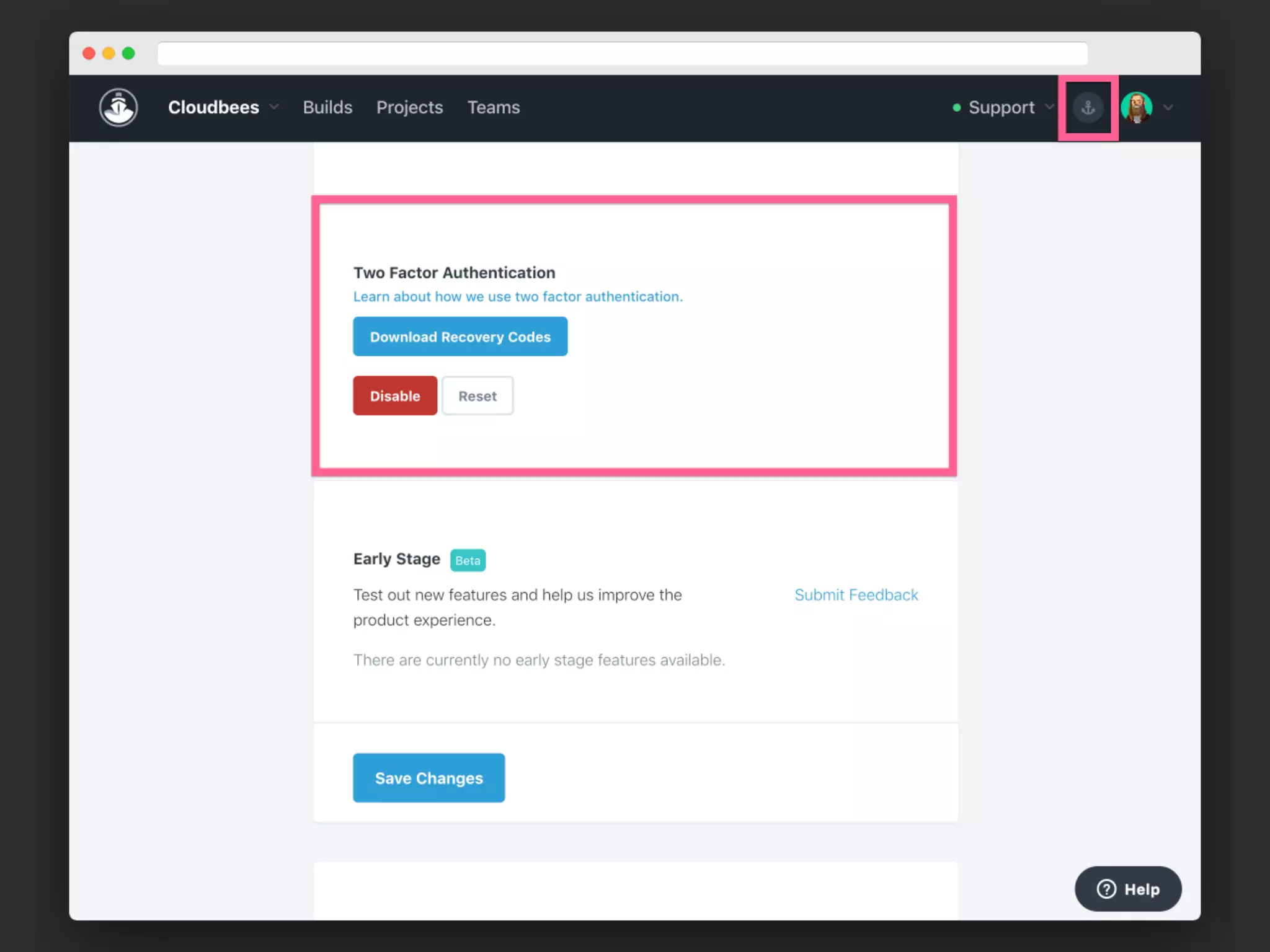Open the Projects section
1270x952 pixels.
410,107
